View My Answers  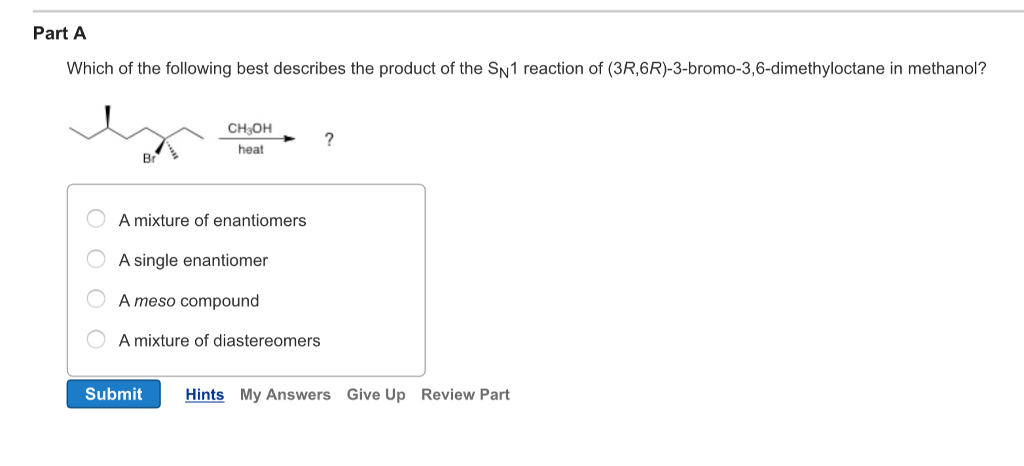pos(285,395)
